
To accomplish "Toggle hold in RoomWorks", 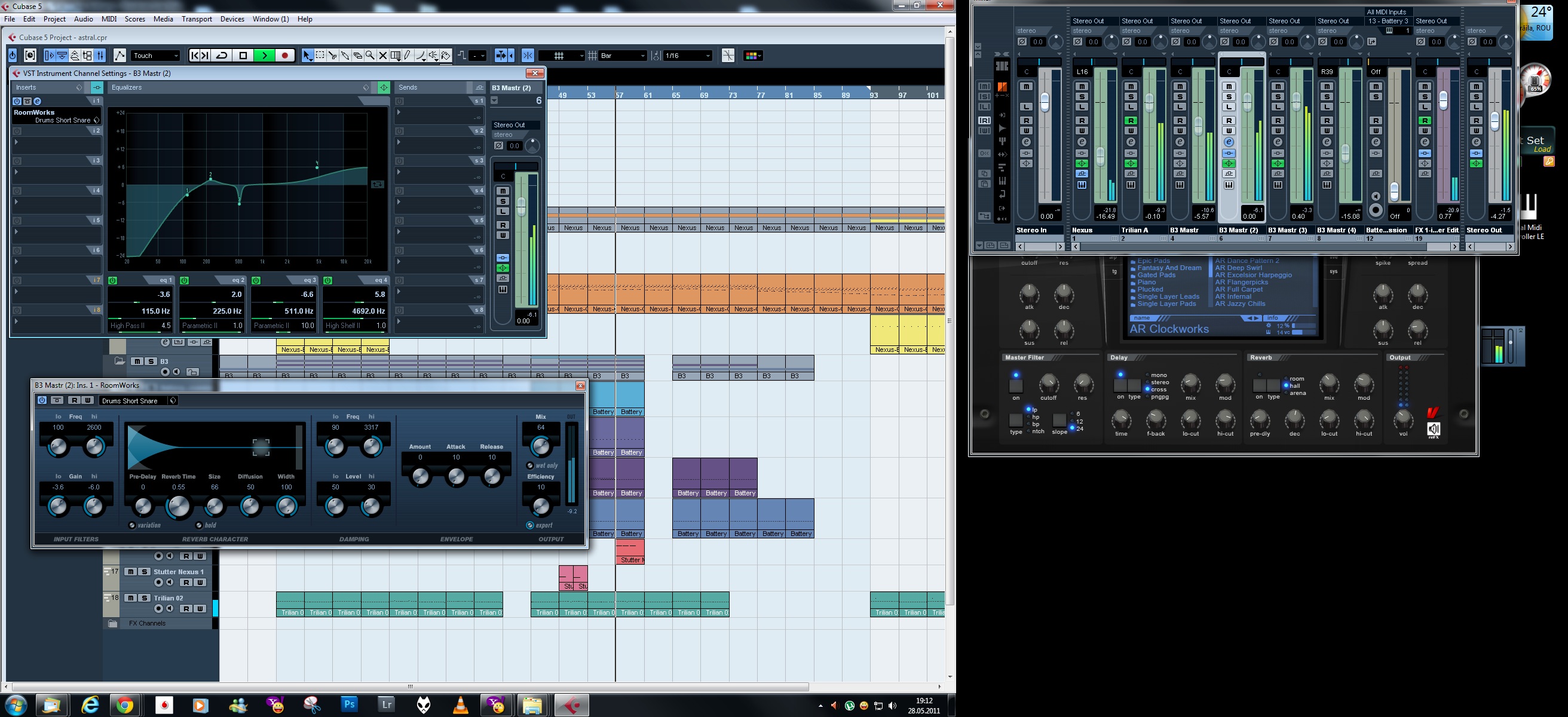I will (198, 525).
